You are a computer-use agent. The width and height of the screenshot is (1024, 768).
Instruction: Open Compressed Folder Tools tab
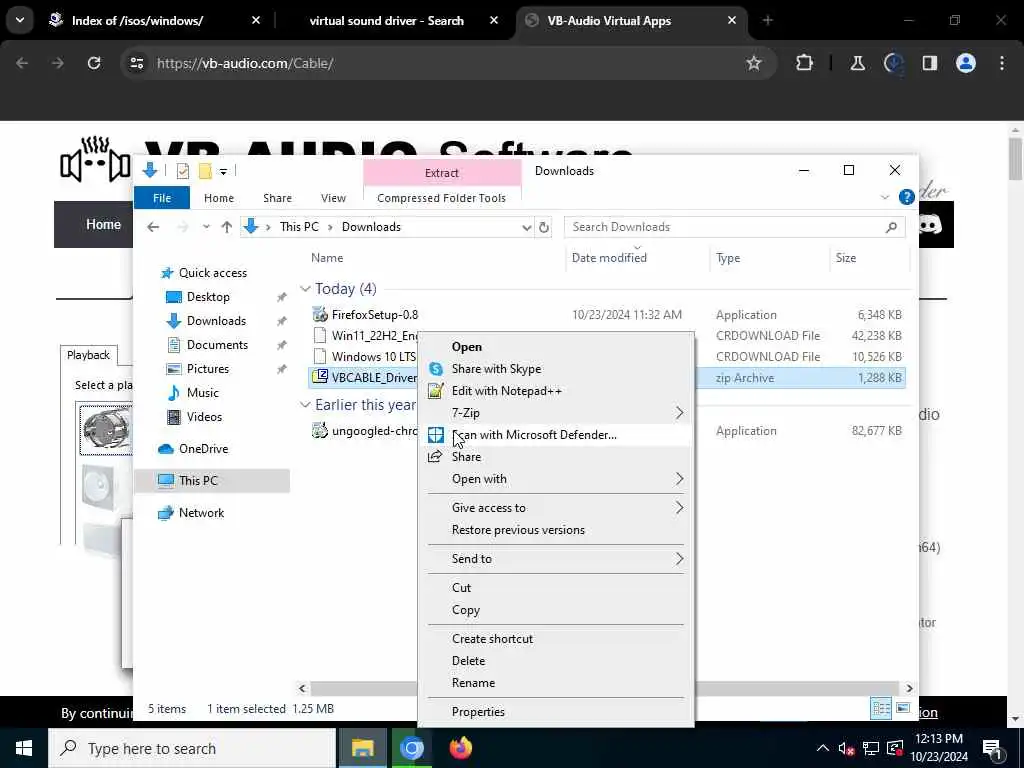(441, 198)
